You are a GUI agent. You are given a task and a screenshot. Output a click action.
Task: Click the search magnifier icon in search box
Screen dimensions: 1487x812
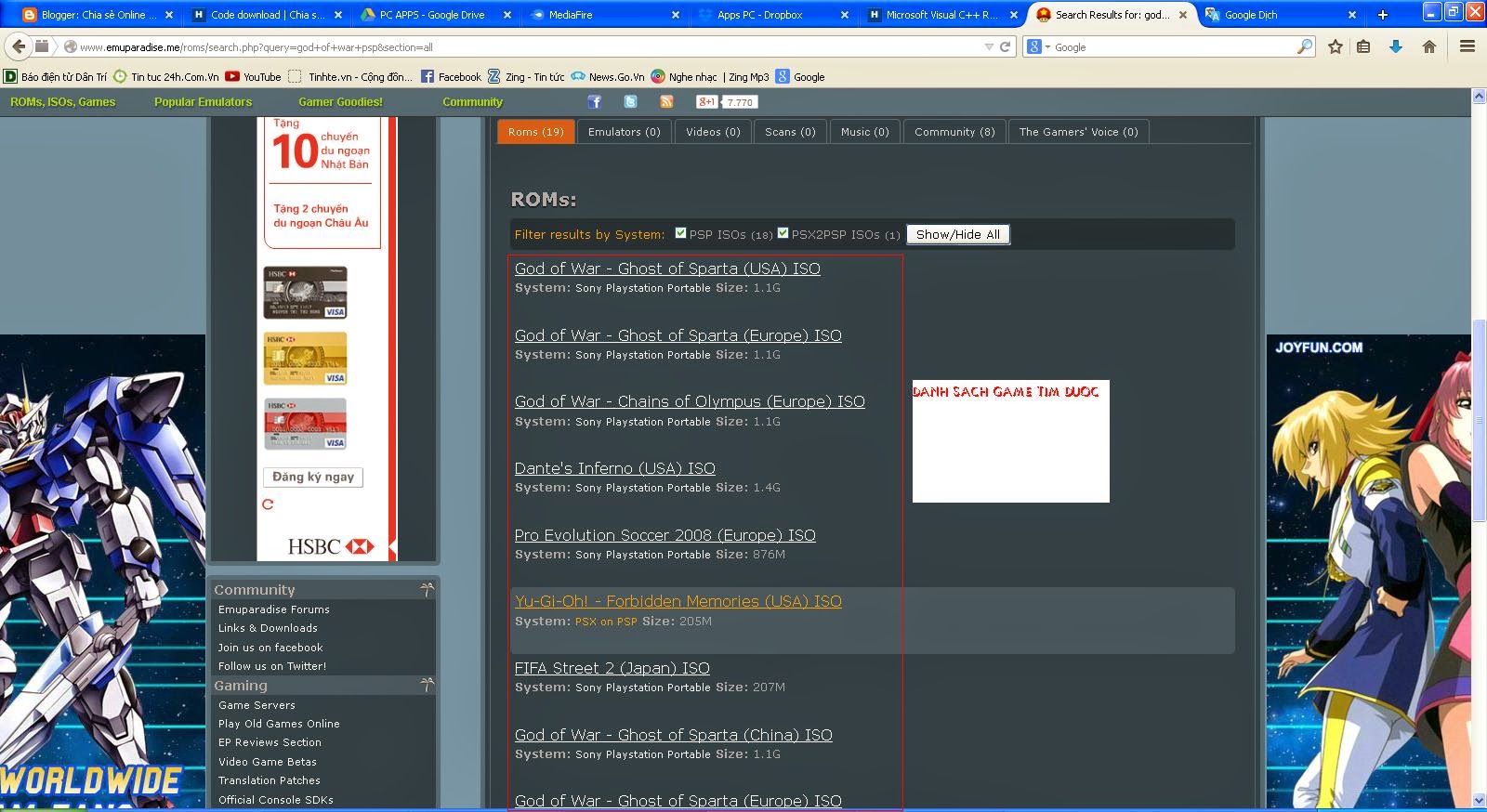click(1305, 46)
